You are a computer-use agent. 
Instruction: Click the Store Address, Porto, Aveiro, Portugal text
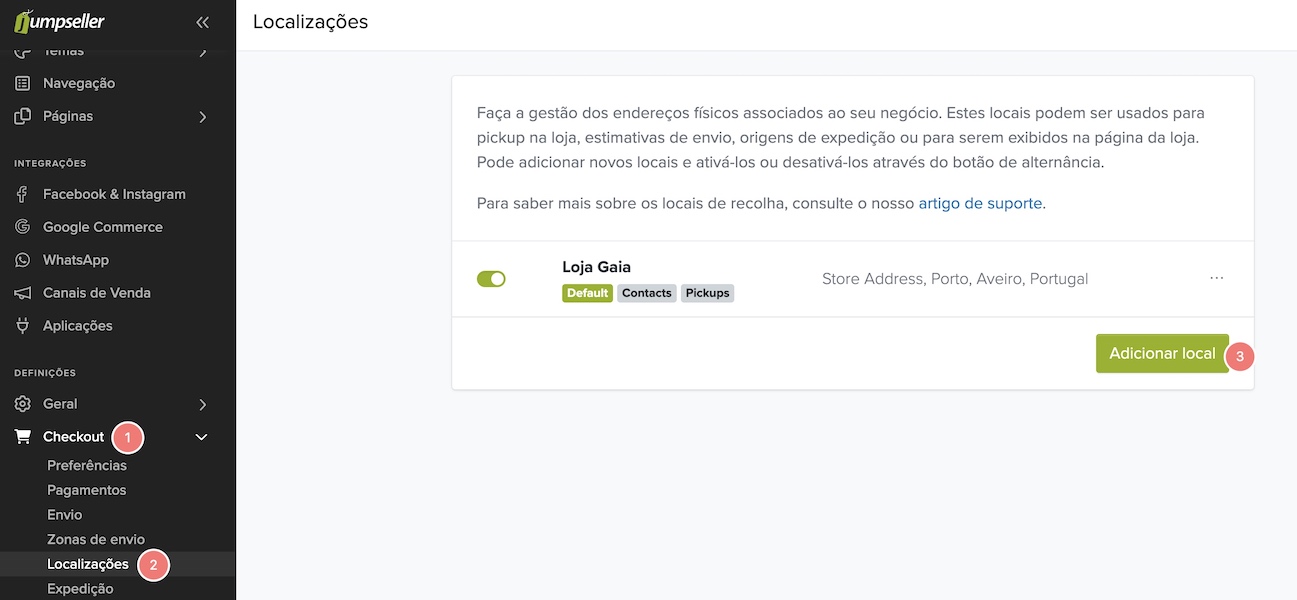pos(955,279)
